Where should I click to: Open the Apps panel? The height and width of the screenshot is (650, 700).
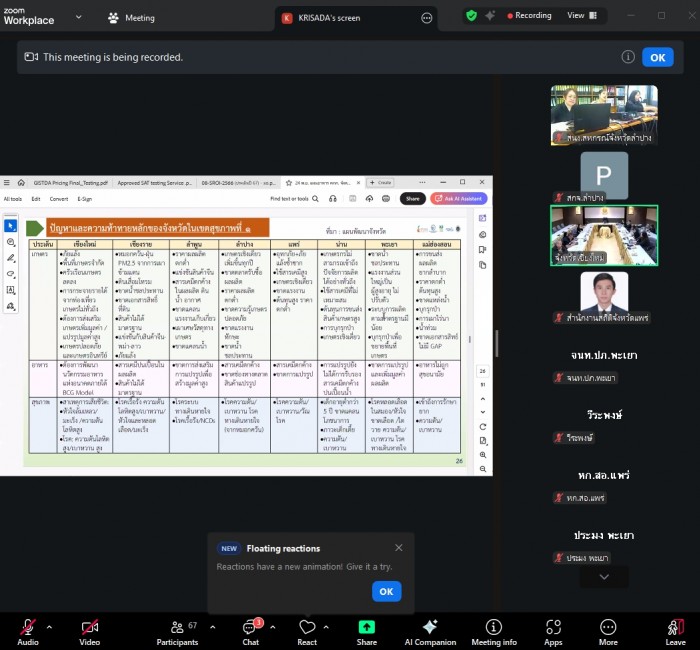[x=553, y=631]
